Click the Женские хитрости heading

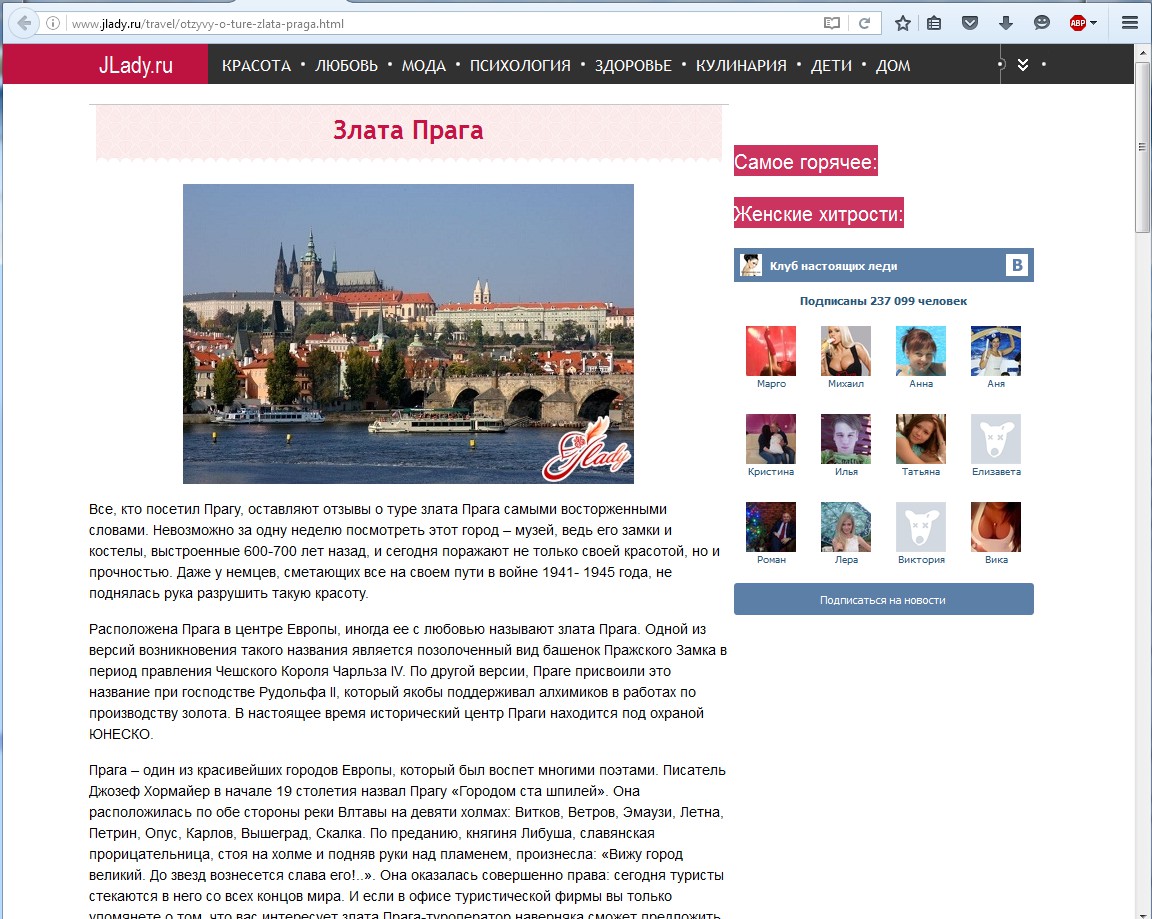point(818,213)
